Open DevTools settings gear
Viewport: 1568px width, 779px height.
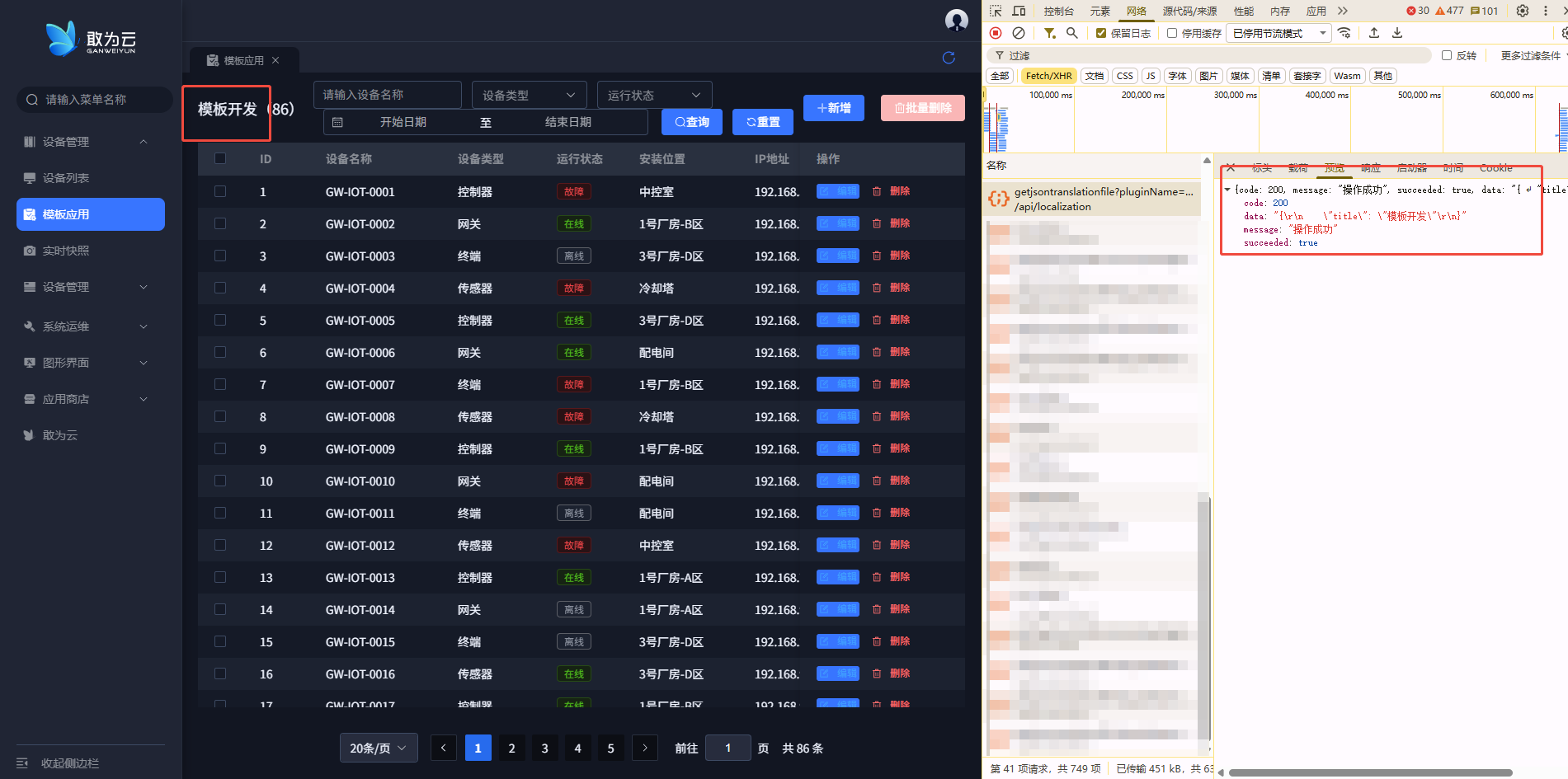coord(1523,11)
